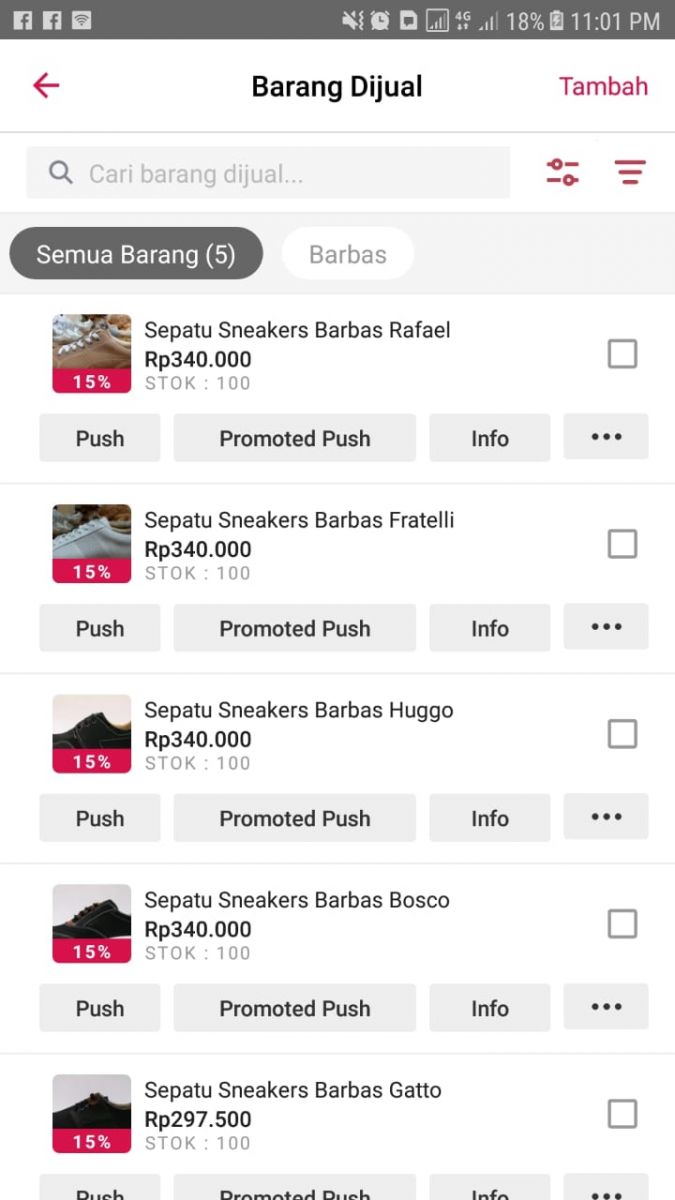Open the filter sliders icon
Viewport: 675px width, 1200px height.
(x=562, y=172)
